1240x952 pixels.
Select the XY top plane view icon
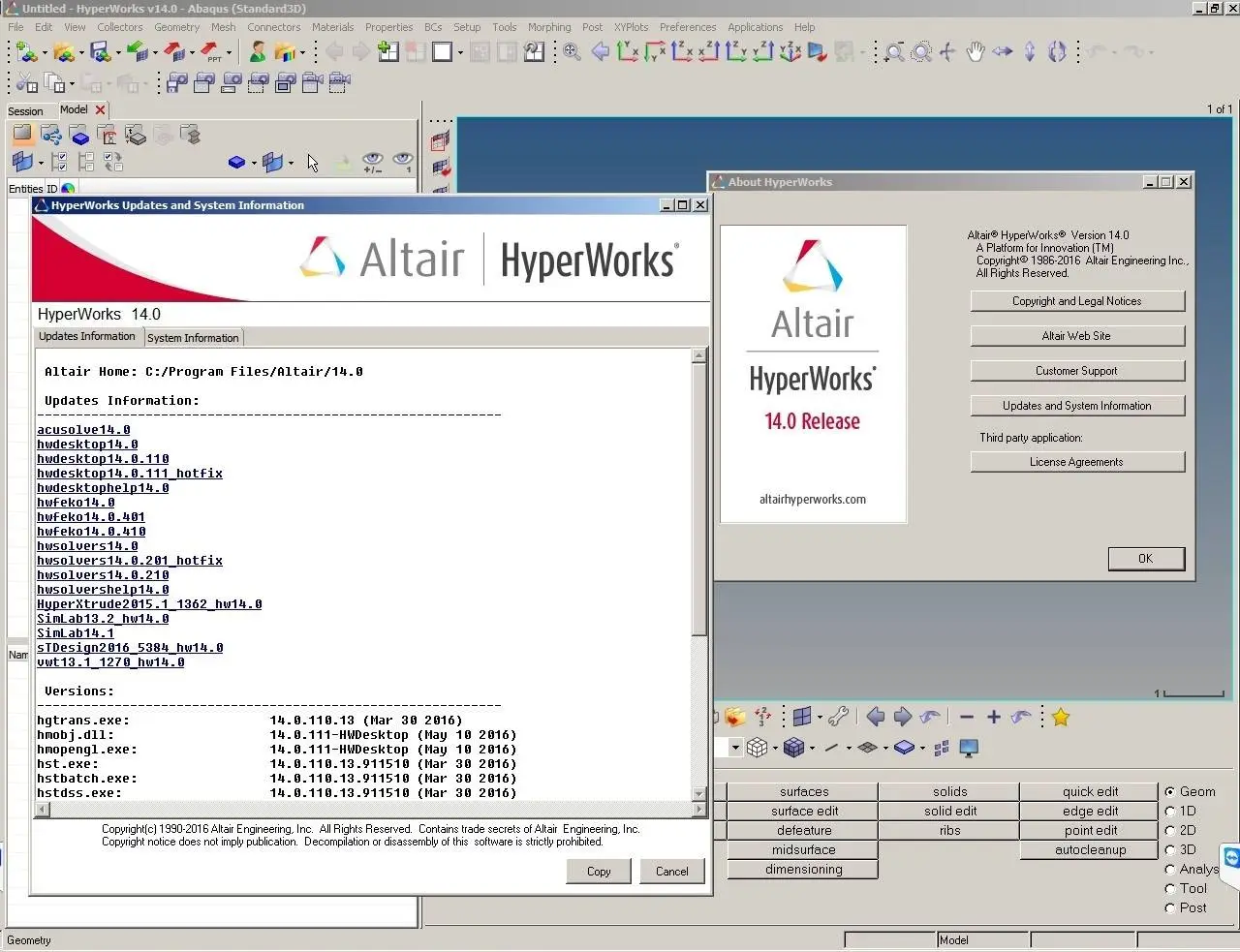(627, 51)
